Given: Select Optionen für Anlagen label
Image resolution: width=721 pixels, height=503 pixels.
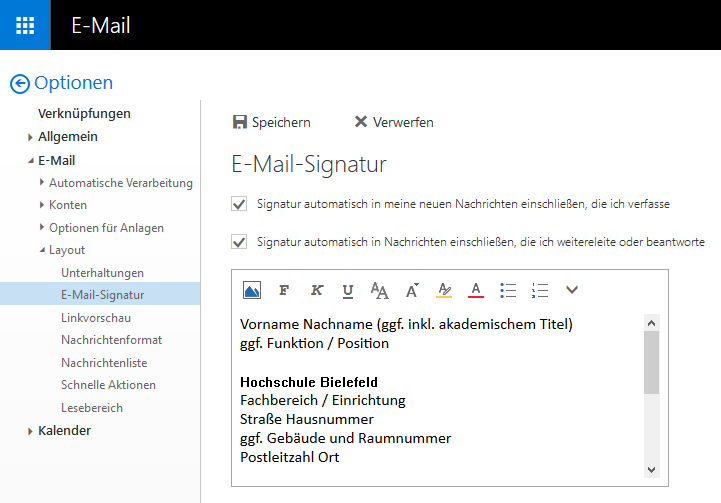Looking at the screenshot, I should 107,228.
